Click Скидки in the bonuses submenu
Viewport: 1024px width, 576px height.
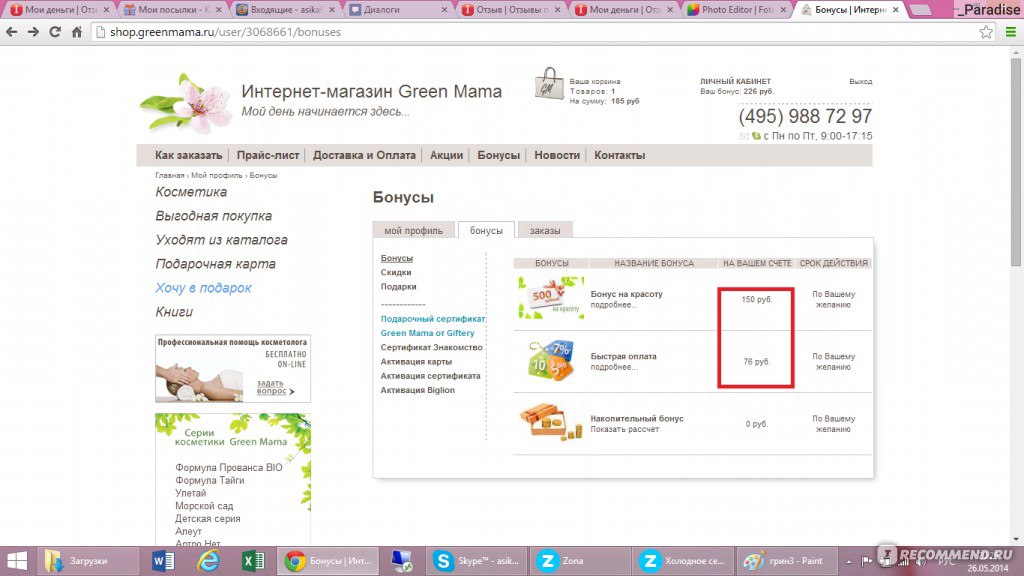coord(396,272)
